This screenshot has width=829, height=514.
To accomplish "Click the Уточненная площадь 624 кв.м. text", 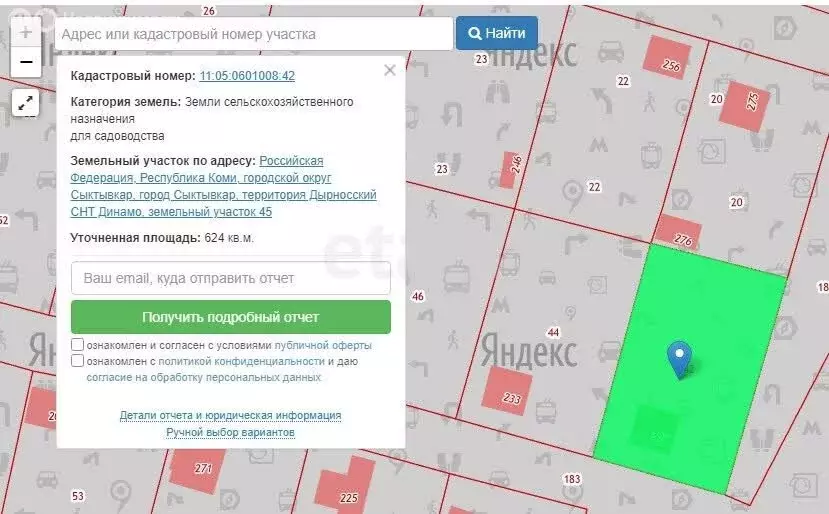I will click(x=162, y=238).
